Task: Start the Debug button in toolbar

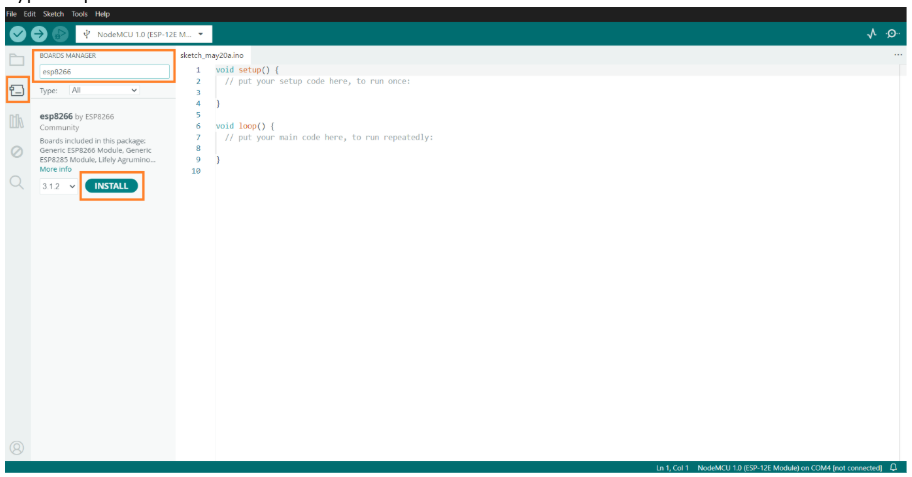Action: click(60, 34)
